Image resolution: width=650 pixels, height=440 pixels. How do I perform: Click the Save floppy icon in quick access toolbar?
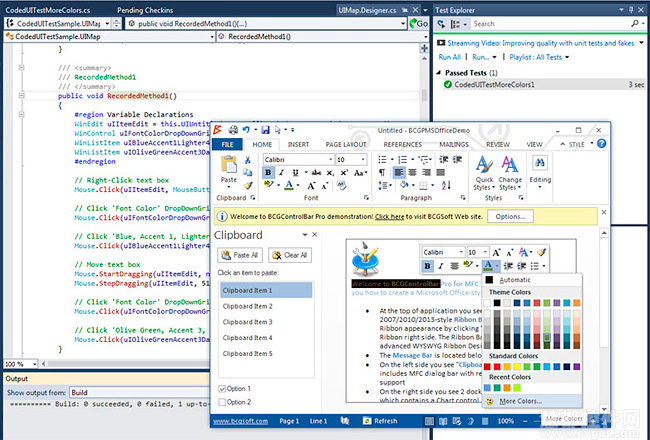265,130
